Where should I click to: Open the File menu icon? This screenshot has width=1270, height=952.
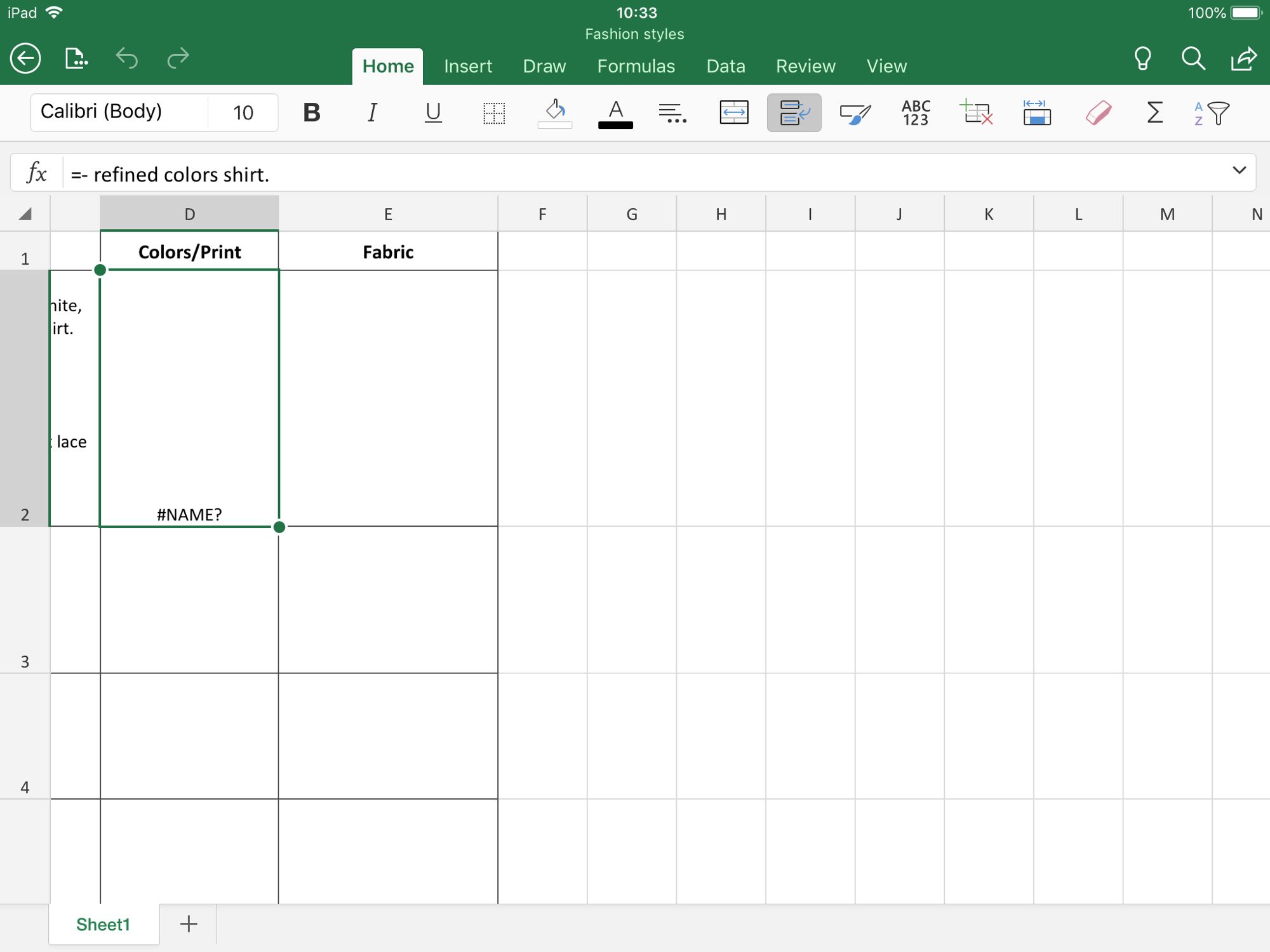pos(76,59)
